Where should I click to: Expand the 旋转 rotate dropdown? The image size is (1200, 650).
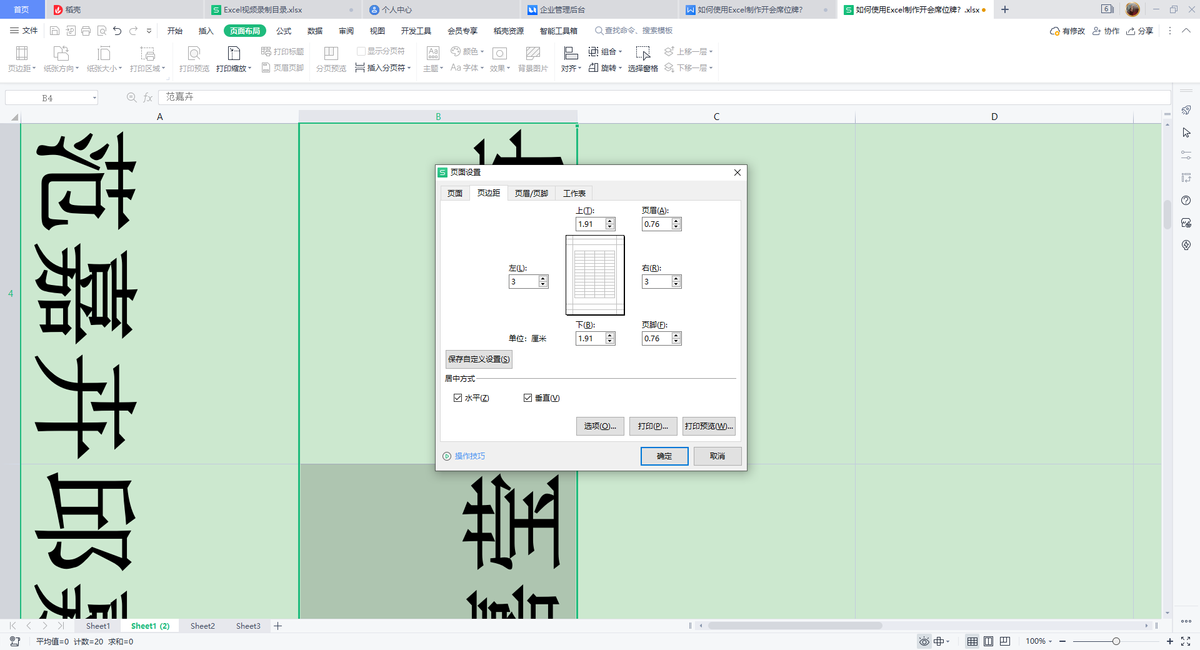(x=621, y=68)
